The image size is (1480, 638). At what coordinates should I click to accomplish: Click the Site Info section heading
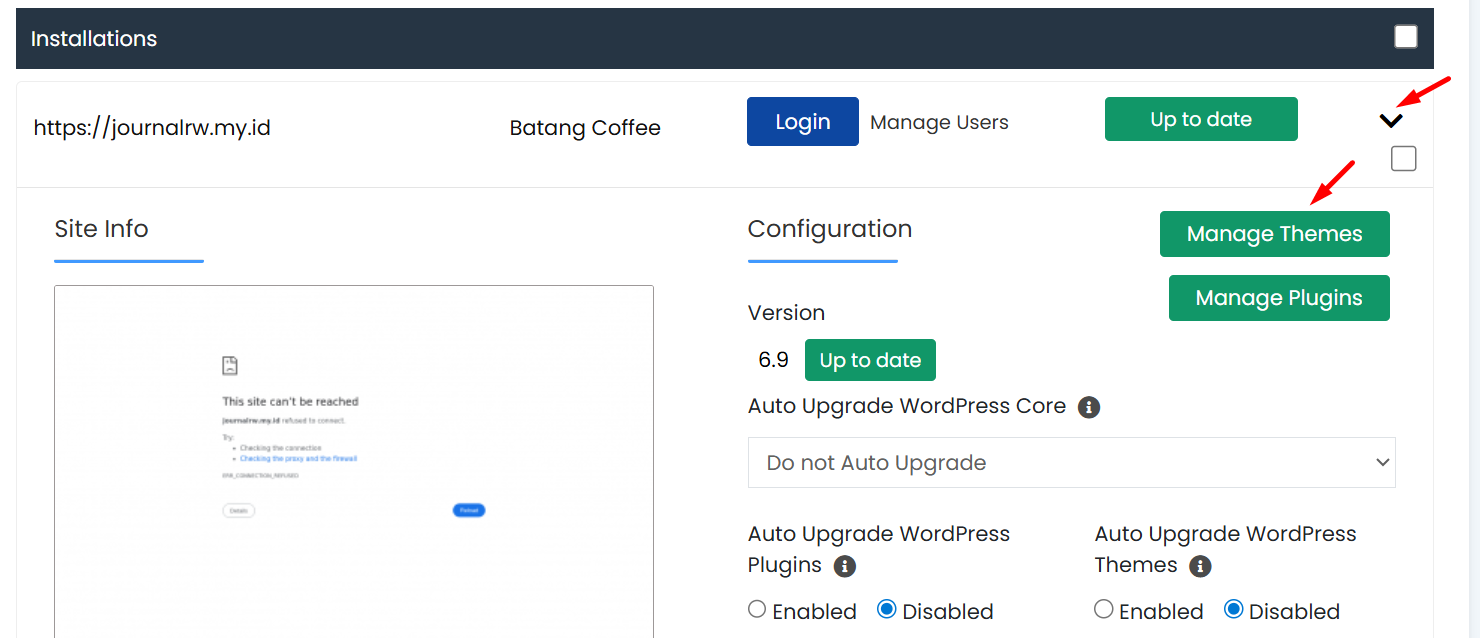pyautogui.click(x=101, y=228)
